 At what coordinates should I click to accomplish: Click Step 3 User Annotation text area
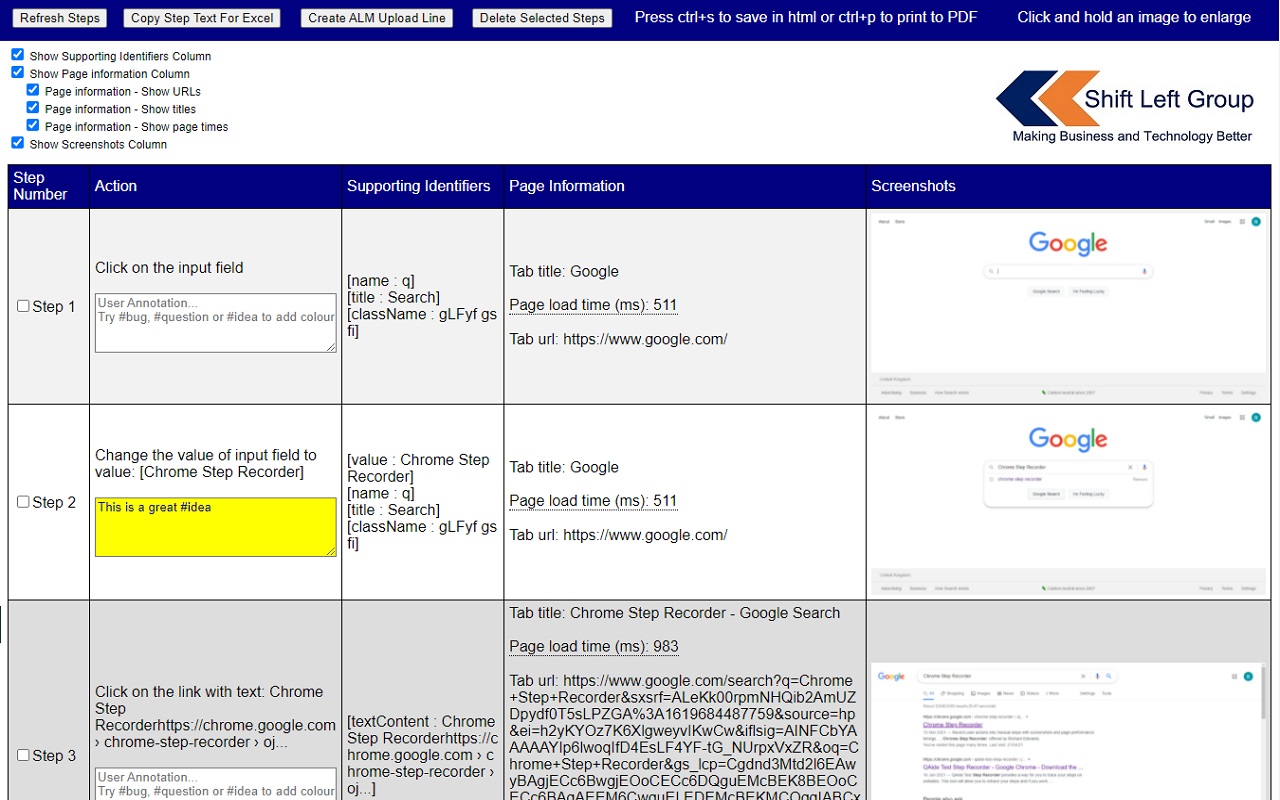pos(216,784)
